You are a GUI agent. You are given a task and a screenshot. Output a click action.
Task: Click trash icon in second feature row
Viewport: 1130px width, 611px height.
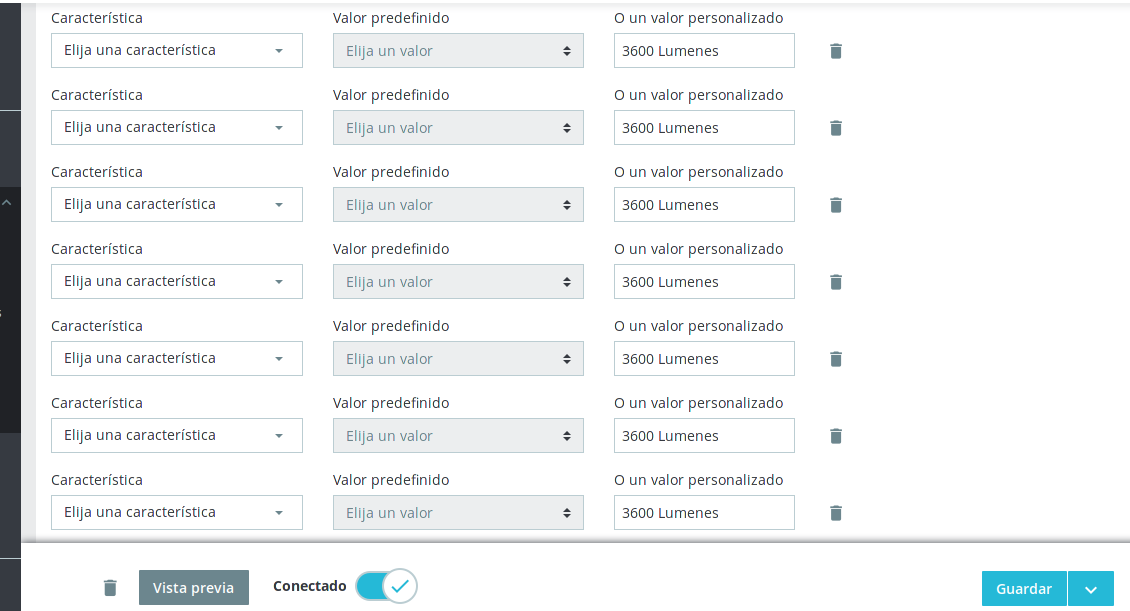836,128
